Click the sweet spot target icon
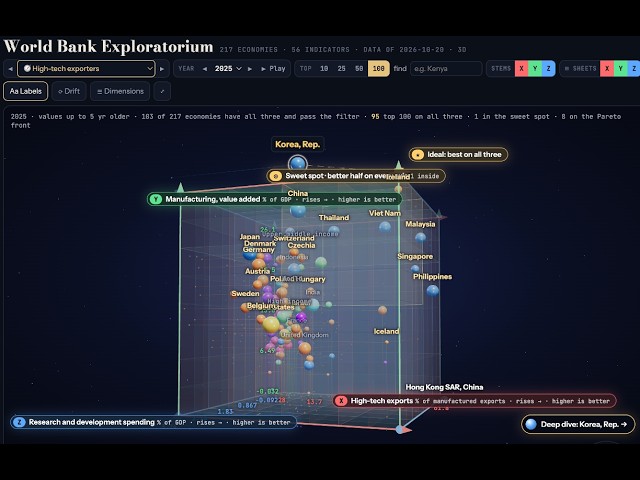 pyautogui.click(x=276, y=176)
